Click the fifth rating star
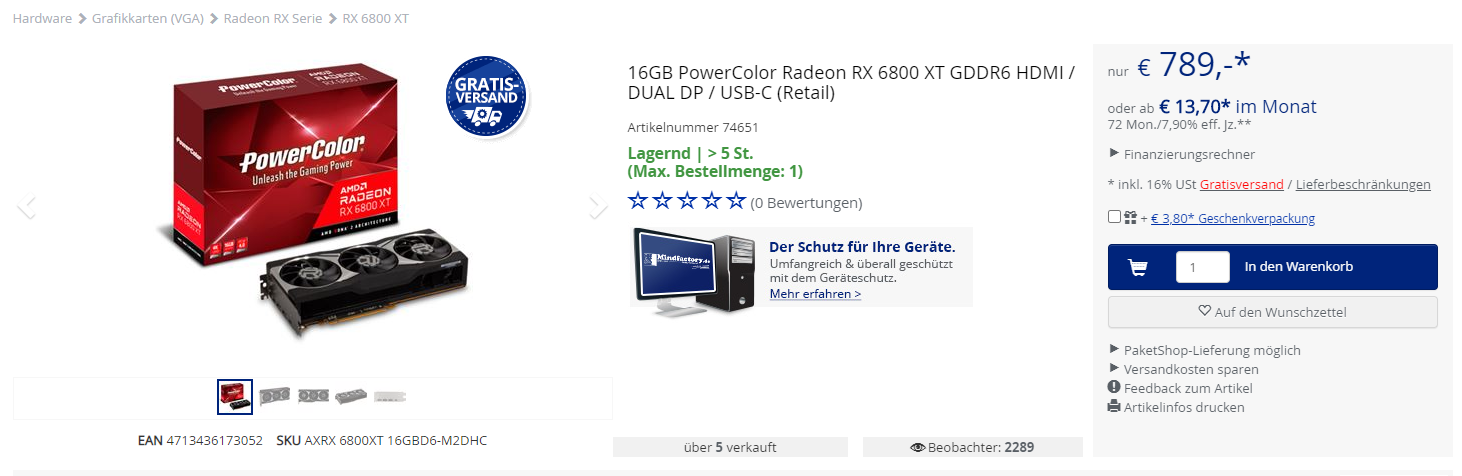 point(736,202)
